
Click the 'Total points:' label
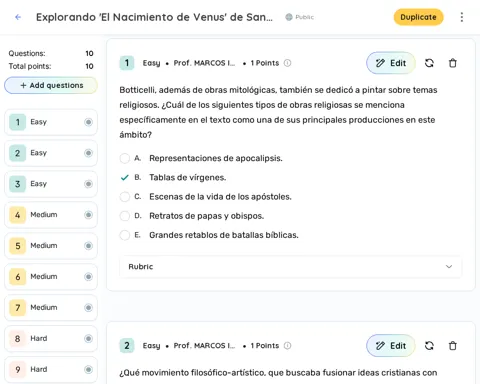pos(30,66)
